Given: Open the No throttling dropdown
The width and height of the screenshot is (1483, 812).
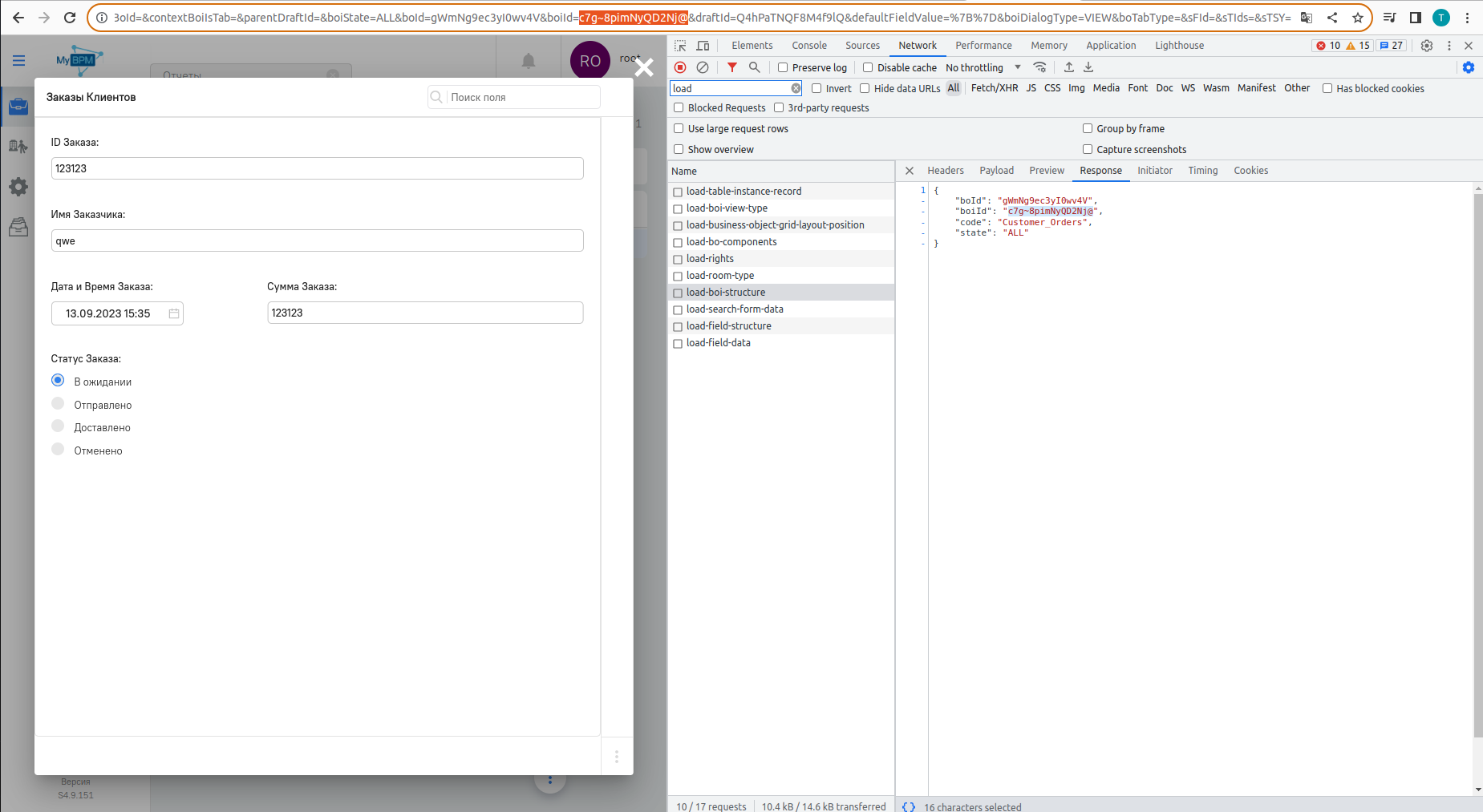Looking at the screenshot, I should 983,67.
